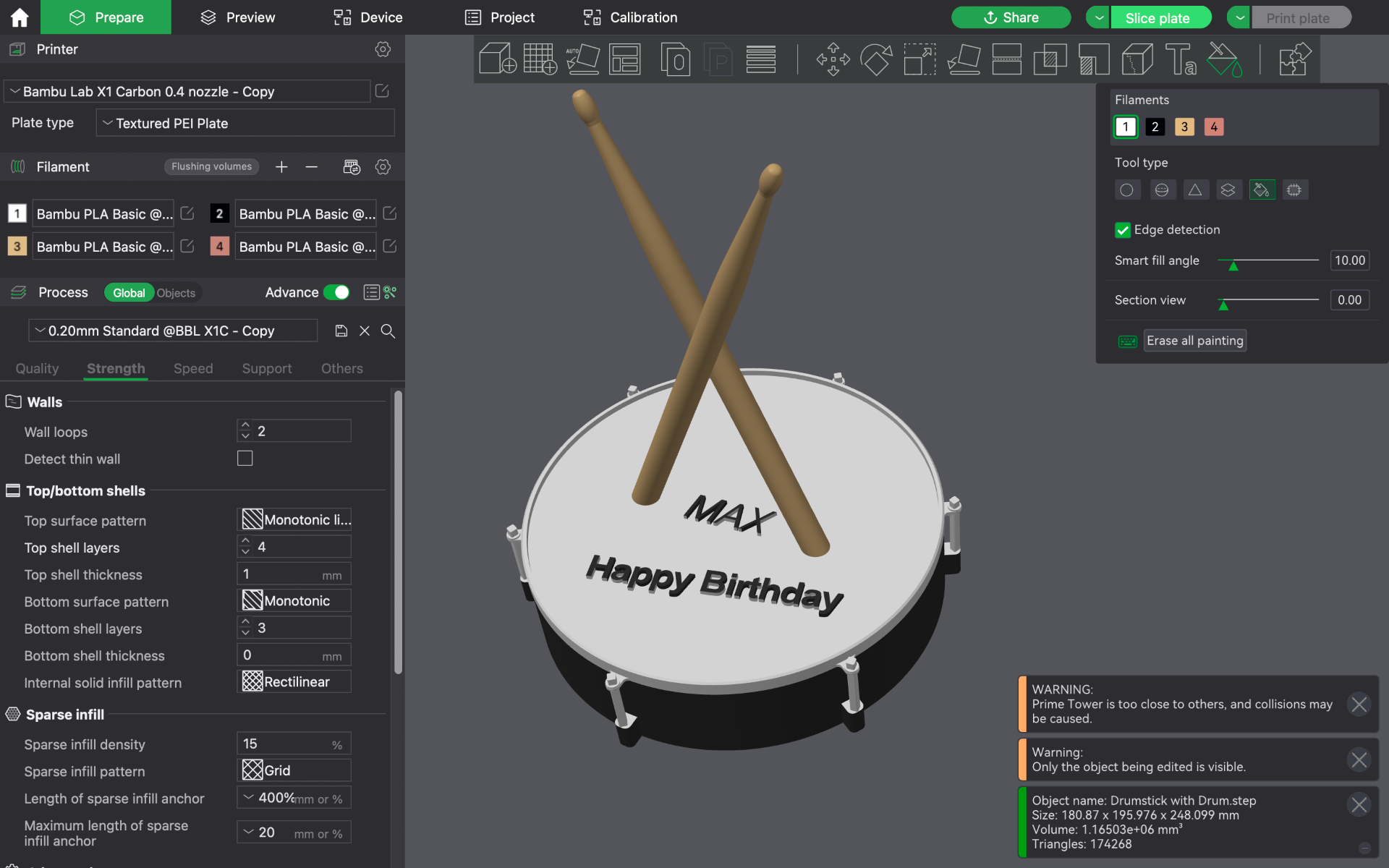Click the Split to objects icon

(x=675, y=59)
